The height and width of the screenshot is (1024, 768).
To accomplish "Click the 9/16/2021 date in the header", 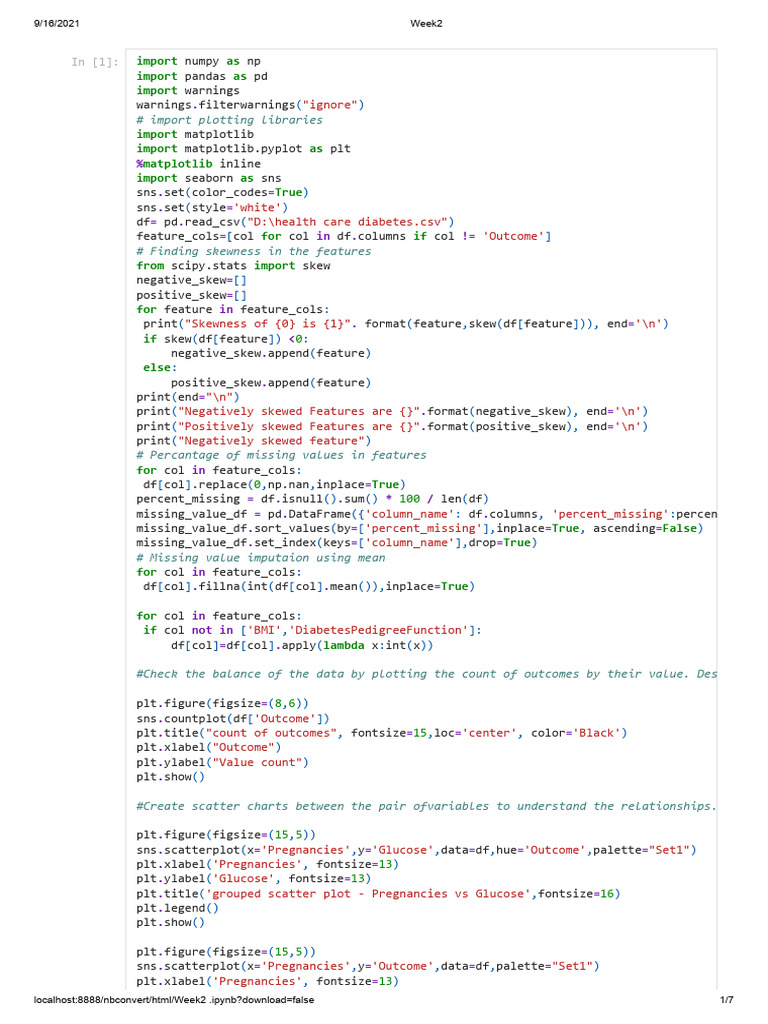I will 57,24.
